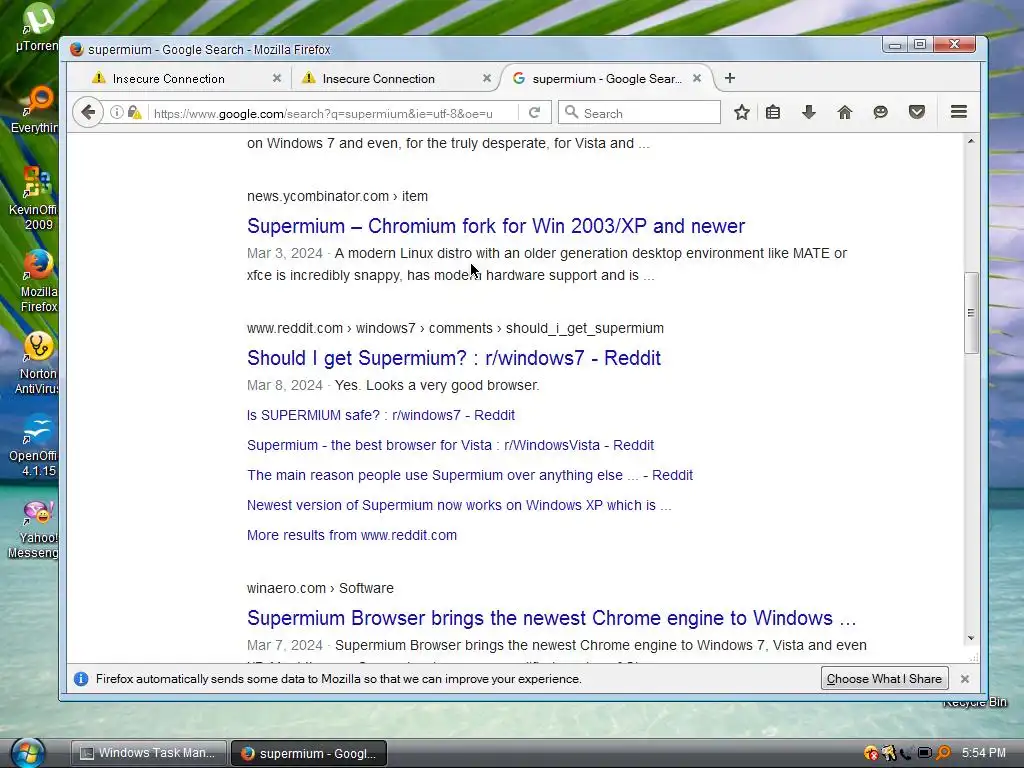Open KevinOffice 2009 desktop shortcut
This screenshot has width=1024, height=768.
click(34, 199)
